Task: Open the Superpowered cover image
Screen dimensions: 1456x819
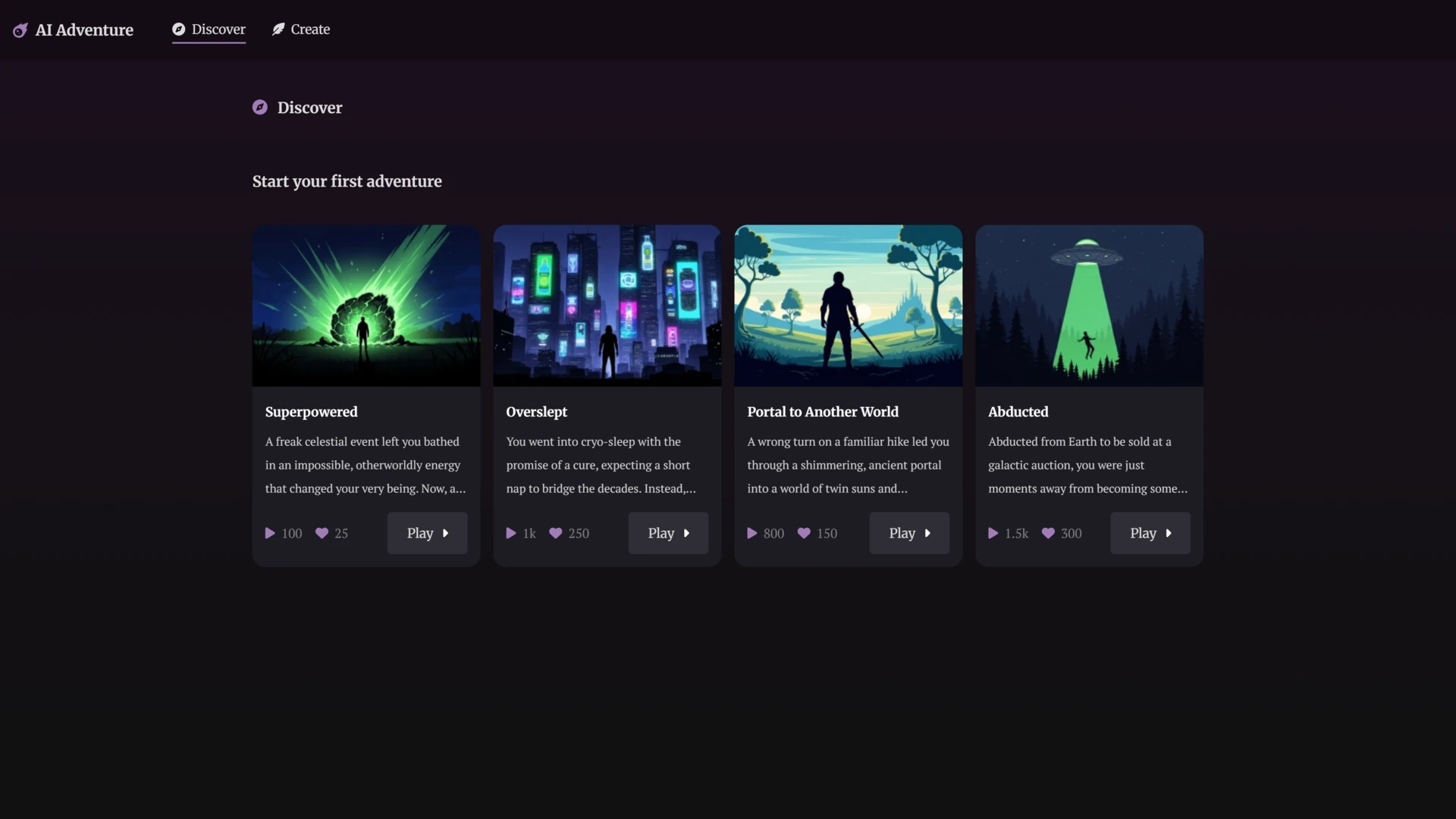Action: (x=366, y=306)
